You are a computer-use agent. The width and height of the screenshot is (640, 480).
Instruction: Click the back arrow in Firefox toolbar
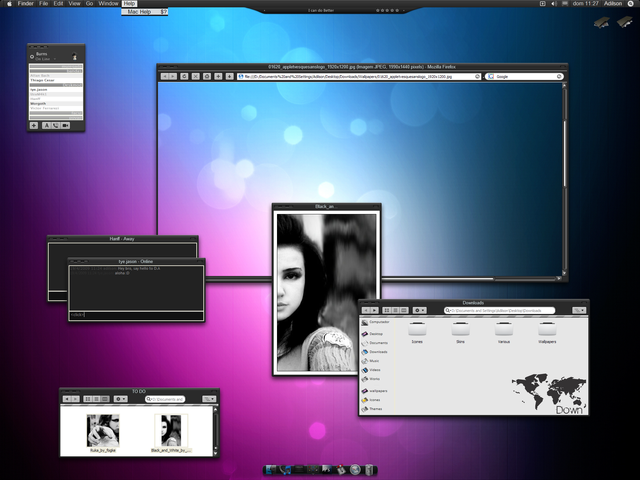point(164,76)
